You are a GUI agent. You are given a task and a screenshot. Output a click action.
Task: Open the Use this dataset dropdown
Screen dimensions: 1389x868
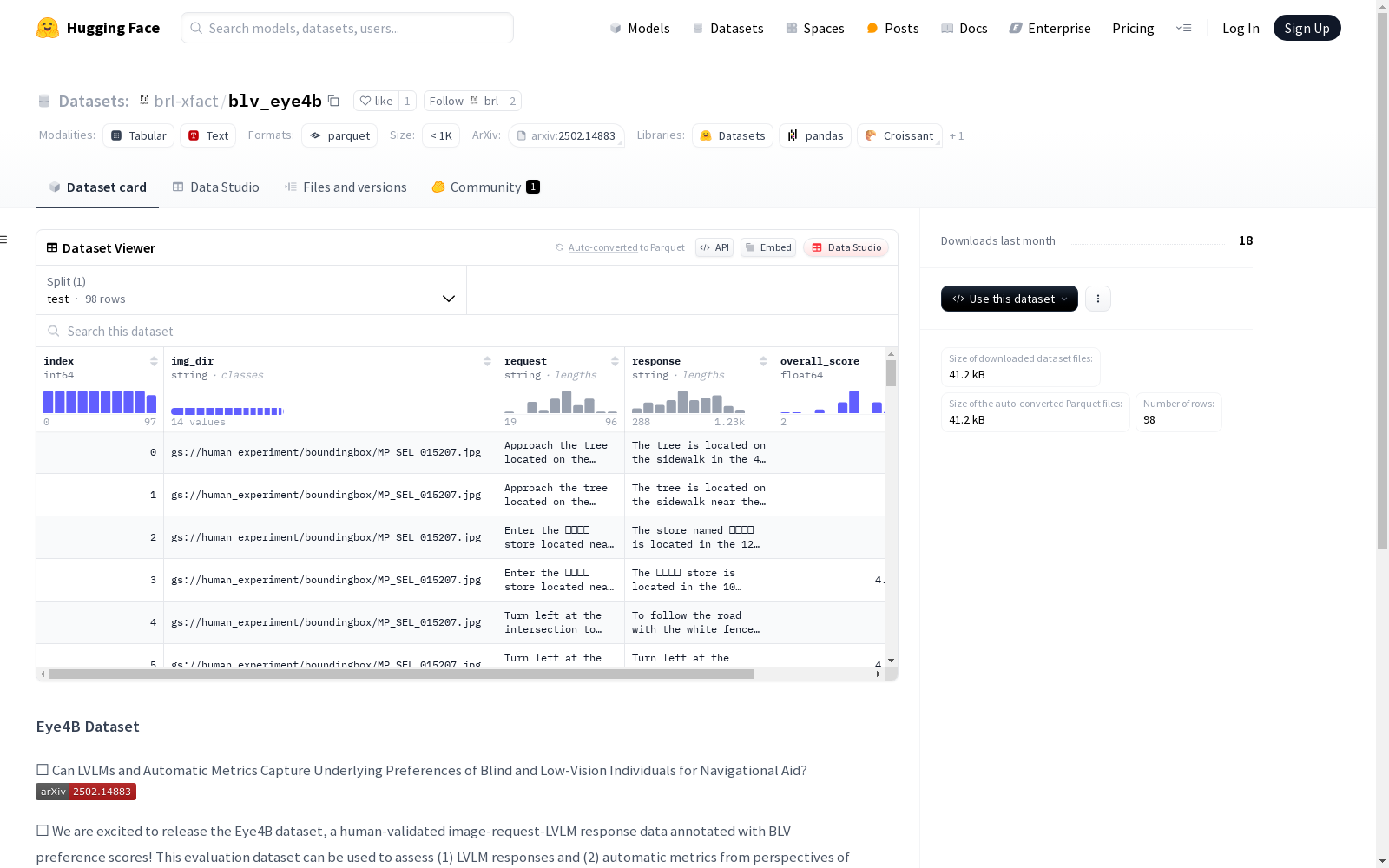[x=1010, y=299]
